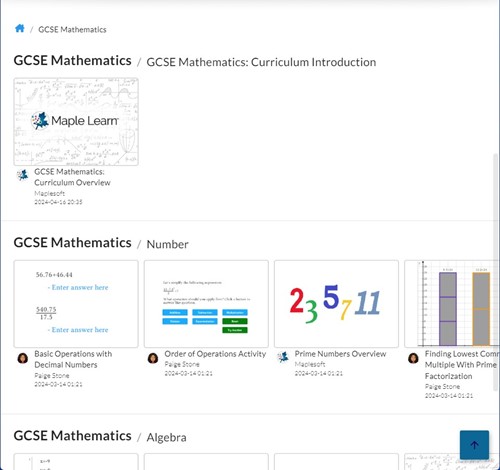Screen dimensions: 500x470
Task: Click the GCSE Mathematics breadcrumb text
Action: click(72, 30)
